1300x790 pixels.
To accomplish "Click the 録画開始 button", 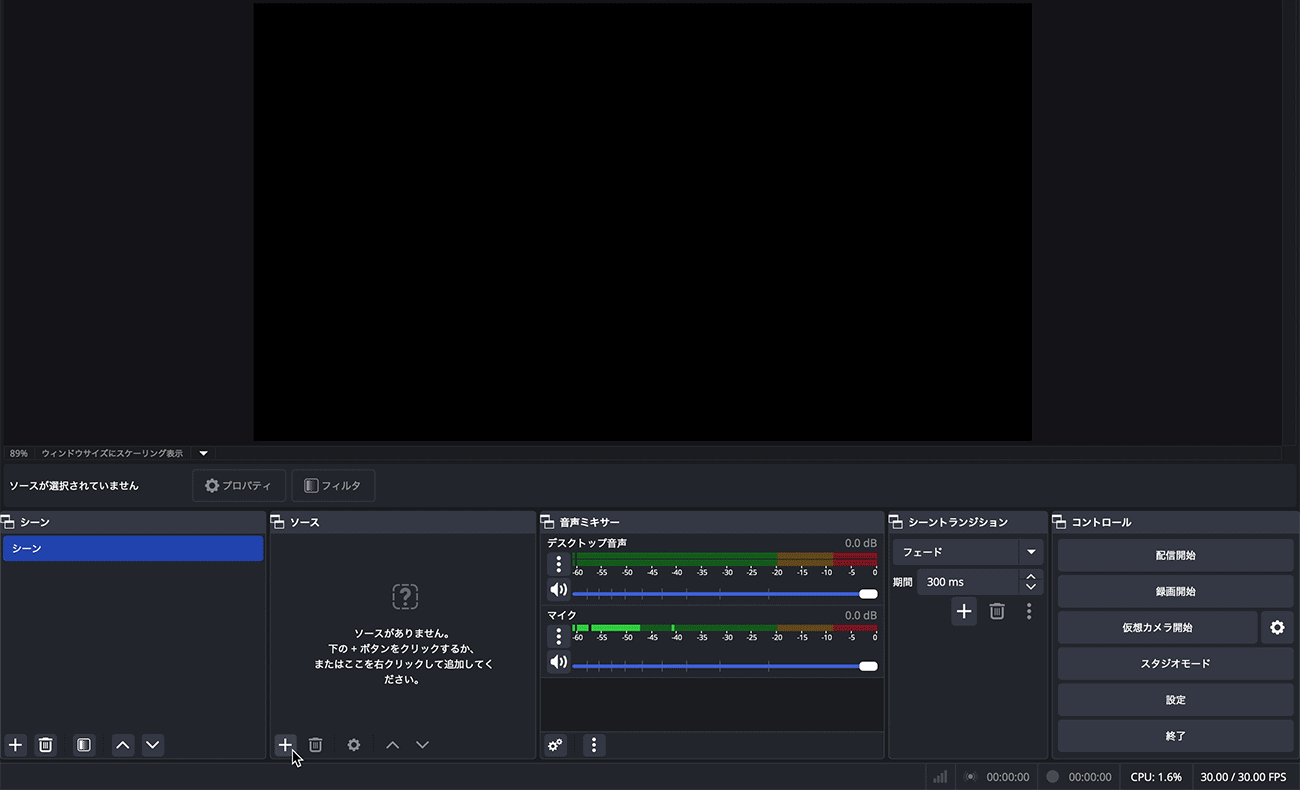I will (1175, 591).
